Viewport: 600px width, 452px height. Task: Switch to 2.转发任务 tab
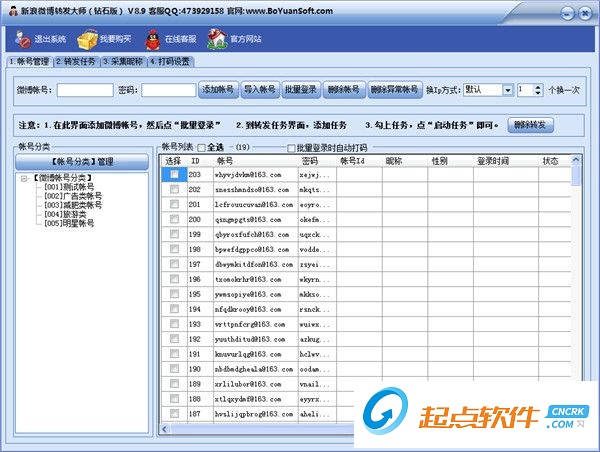[x=76, y=62]
